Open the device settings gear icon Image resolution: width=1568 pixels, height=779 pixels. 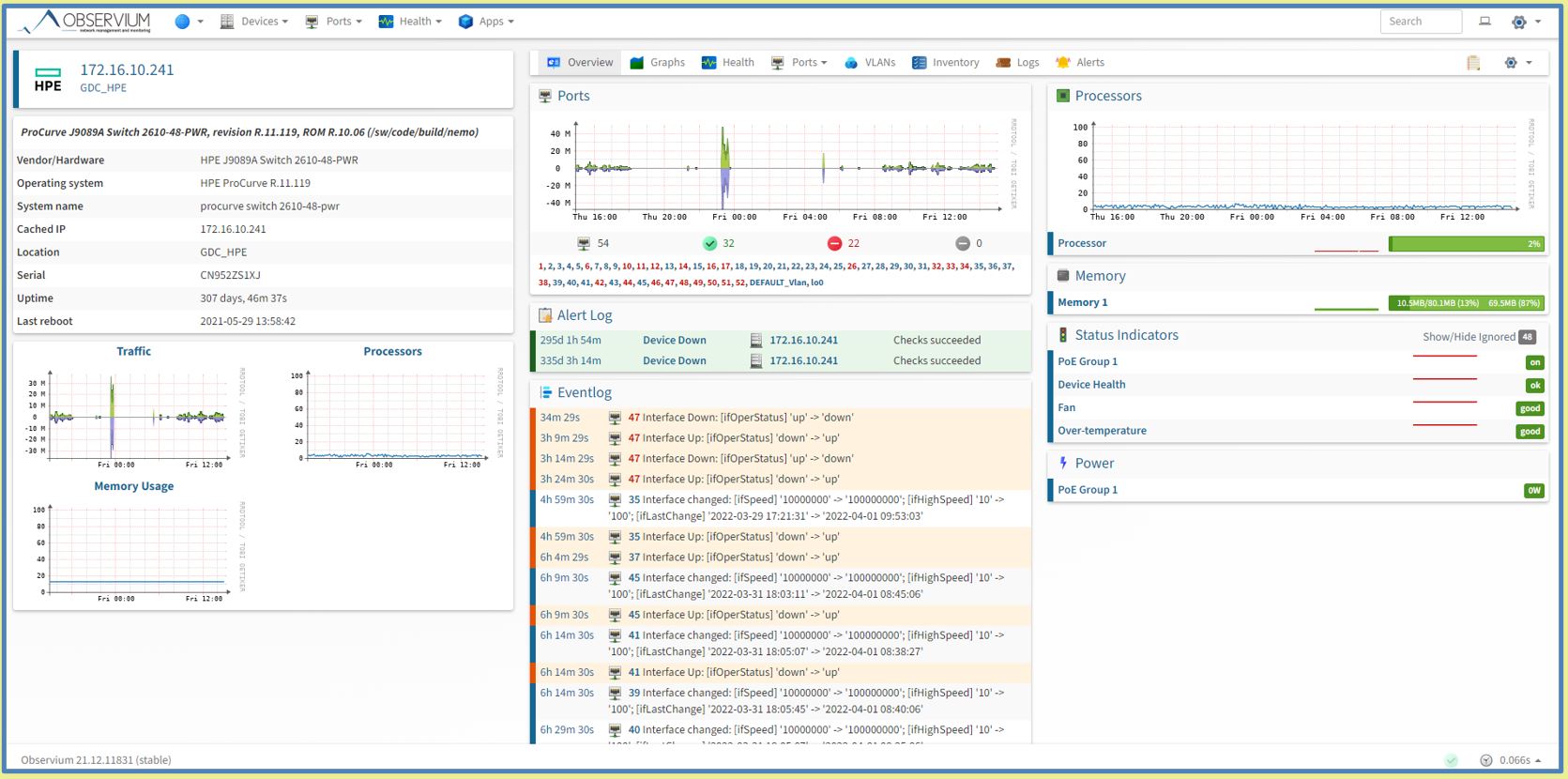pyautogui.click(x=1511, y=63)
